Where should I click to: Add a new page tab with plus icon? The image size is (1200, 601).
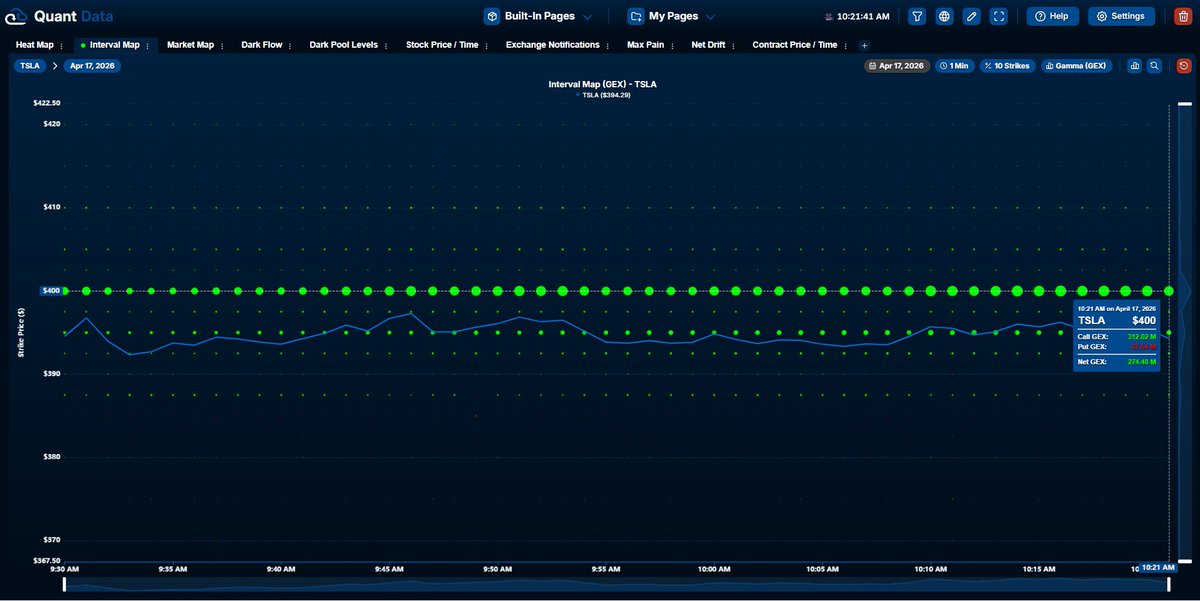865,45
